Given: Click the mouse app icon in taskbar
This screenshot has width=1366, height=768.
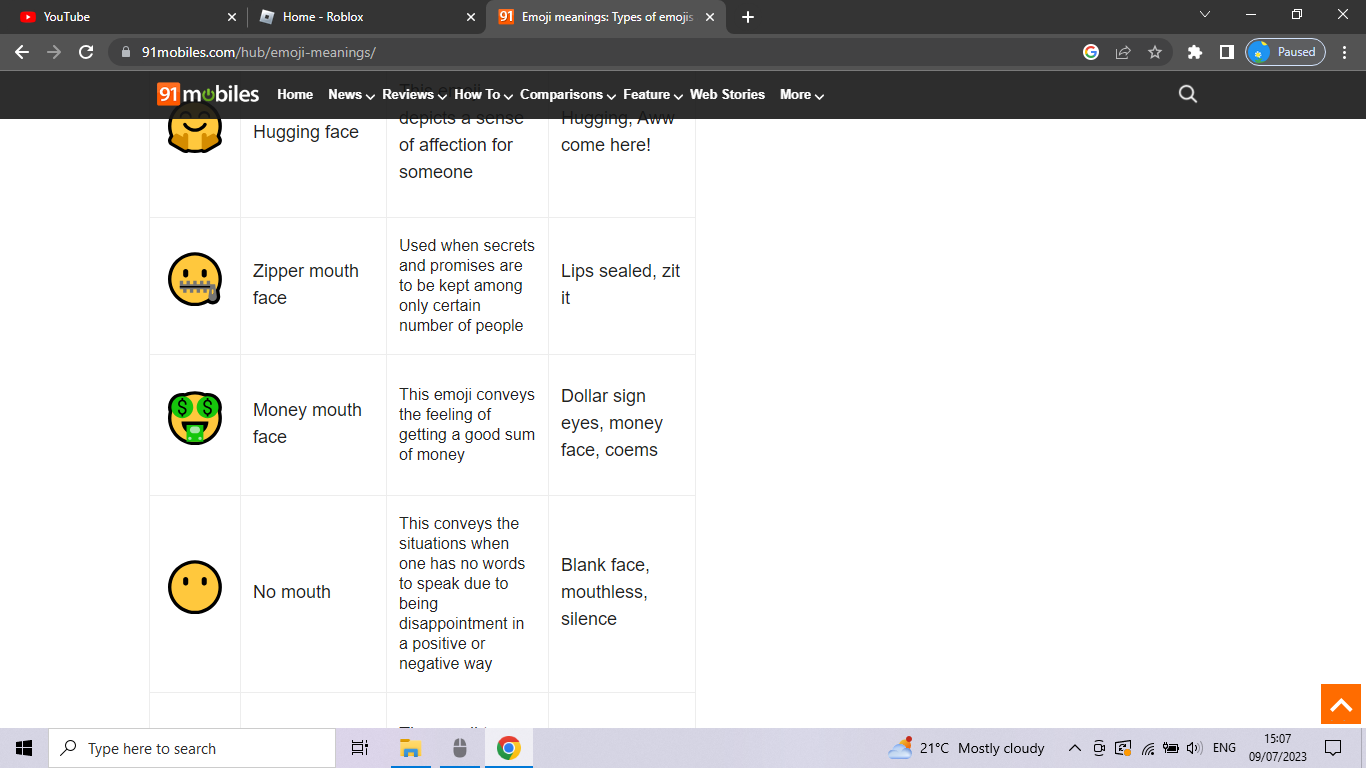Looking at the screenshot, I should pos(460,748).
